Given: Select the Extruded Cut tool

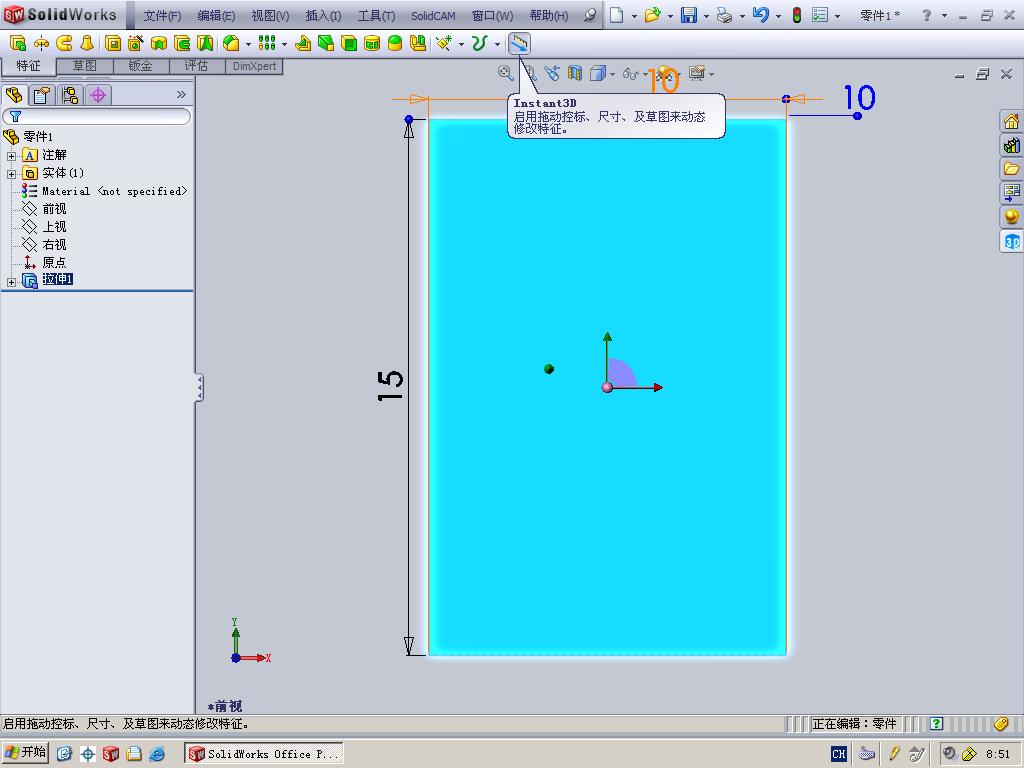Looking at the screenshot, I should coord(113,43).
